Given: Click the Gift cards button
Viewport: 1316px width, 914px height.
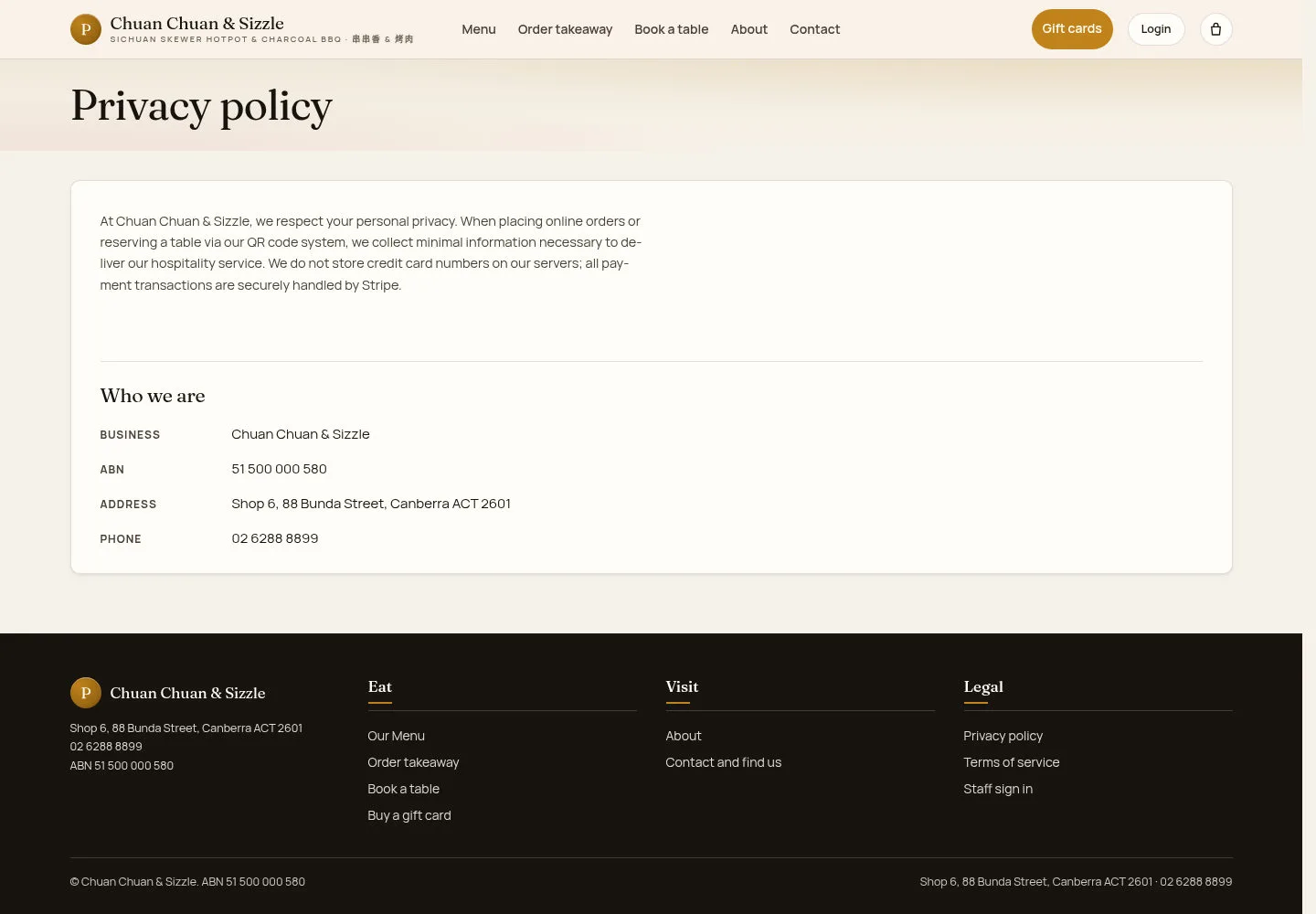Looking at the screenshot, I should click(x=1072, y=29).
